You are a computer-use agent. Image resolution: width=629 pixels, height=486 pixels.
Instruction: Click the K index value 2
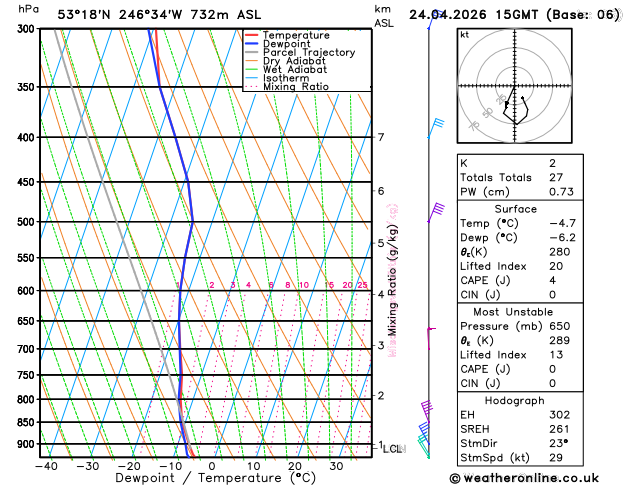pos(552,163)
